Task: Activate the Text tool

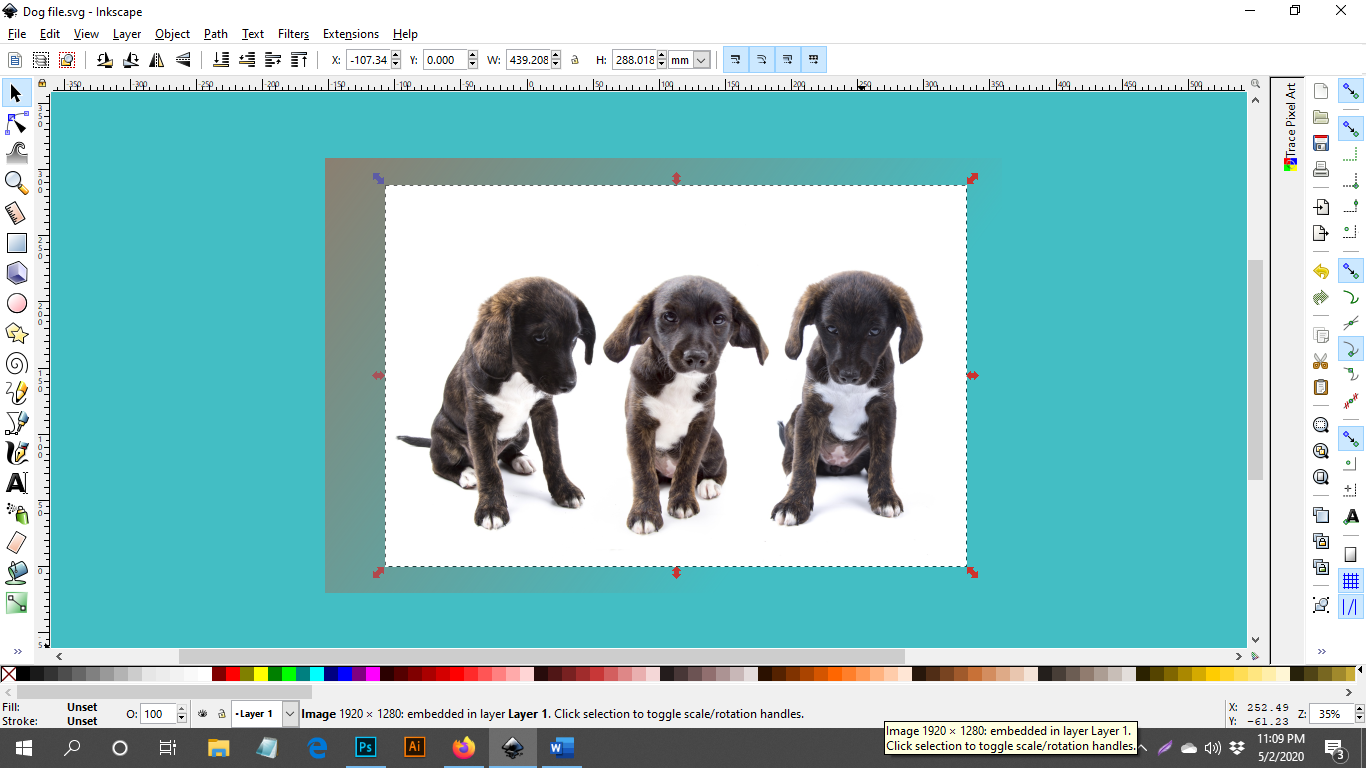Action: [x=16, y=483]
